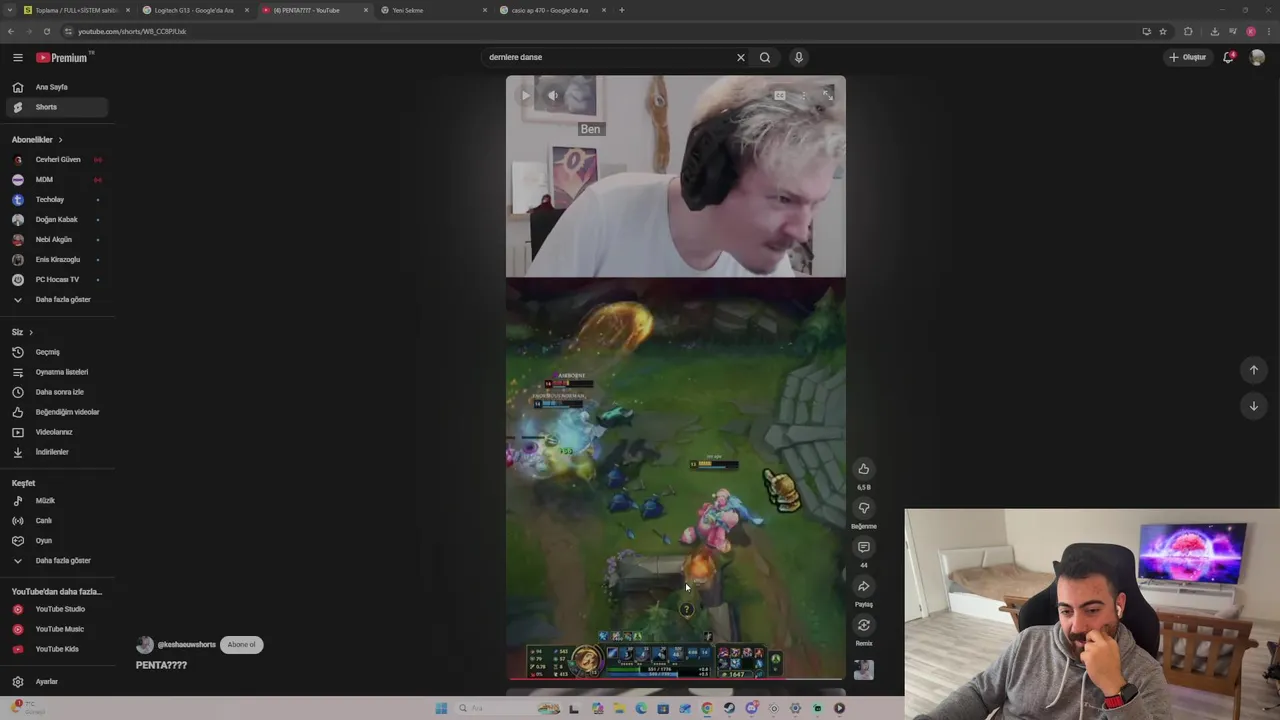Click the Oluştur create button
The image size is (1280, 720).
[x=1188, y=57]
